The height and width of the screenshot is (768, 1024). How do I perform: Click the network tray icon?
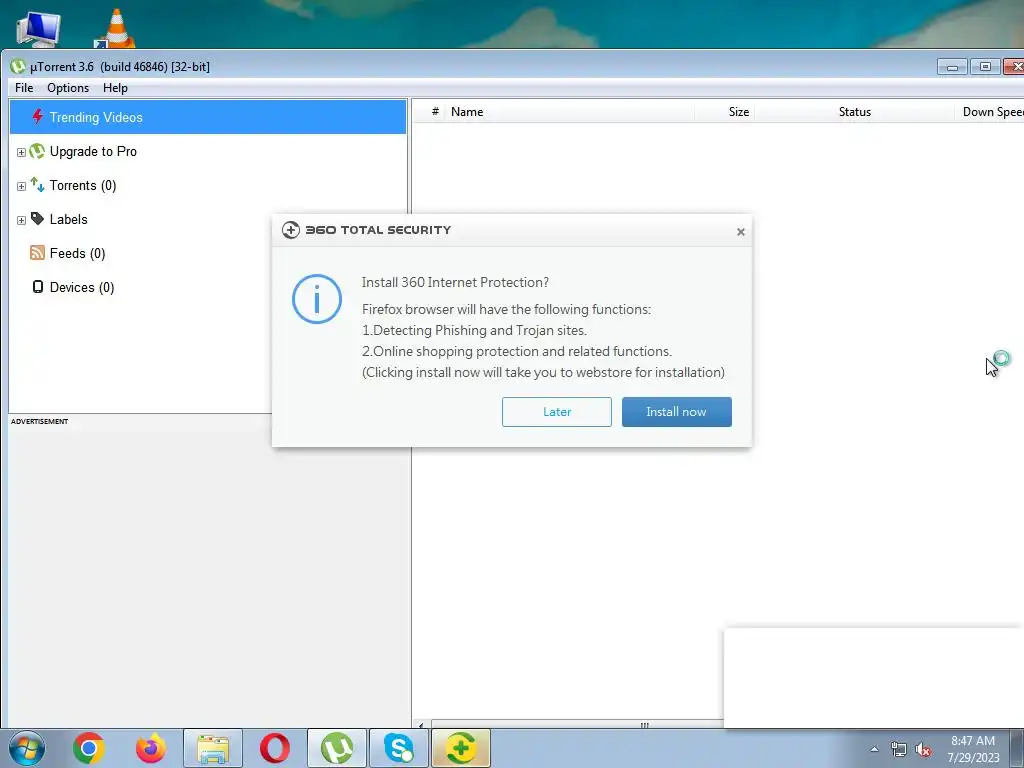point(899,749)
